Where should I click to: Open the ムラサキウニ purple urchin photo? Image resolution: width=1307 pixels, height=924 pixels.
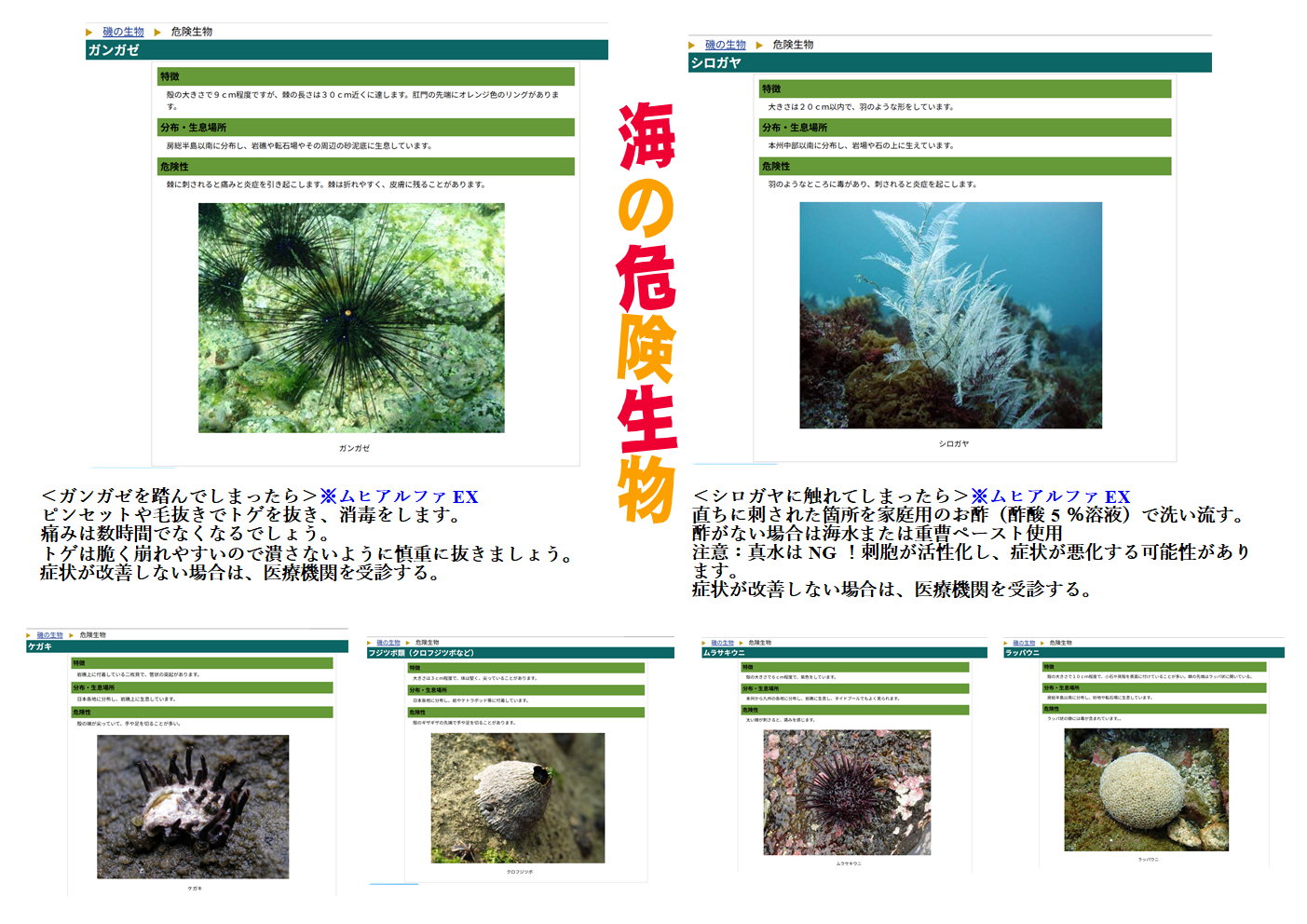click(x=847, y=792)
